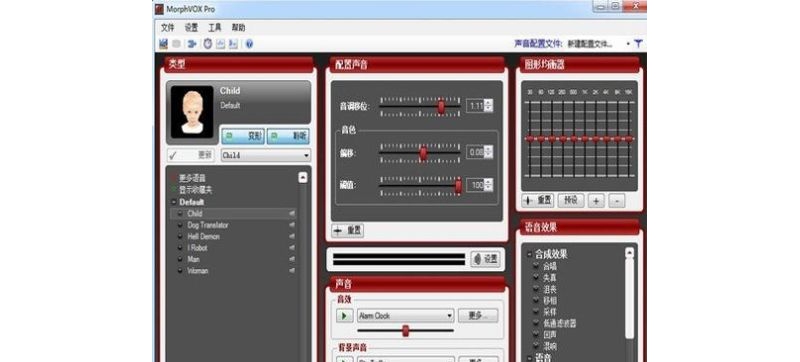Viewport: 800px width, 362px height.
Task: Open the 文件 menu
Action: pyautogui.click(x=168, y=28)
